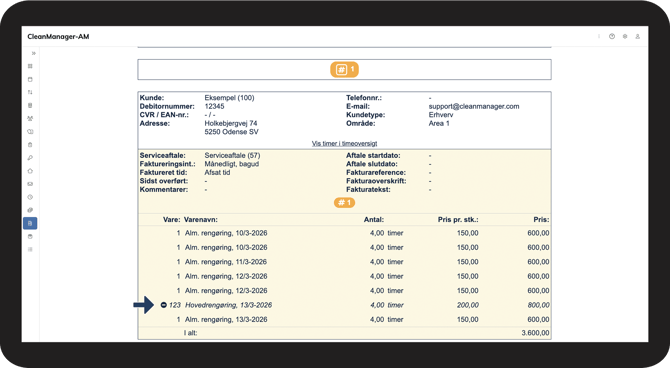Click the Area 1 value
670x368 pixels.
(x=439, y=124)
